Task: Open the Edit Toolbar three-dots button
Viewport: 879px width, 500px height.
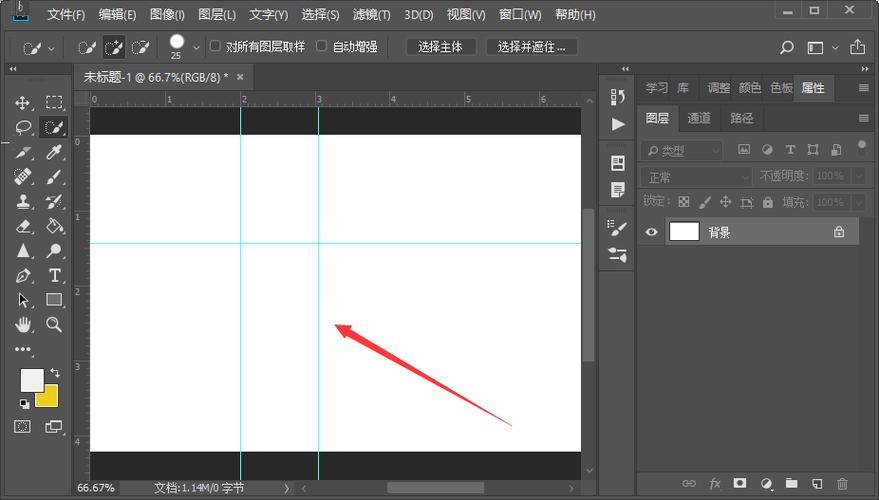Action: (22, 349)
